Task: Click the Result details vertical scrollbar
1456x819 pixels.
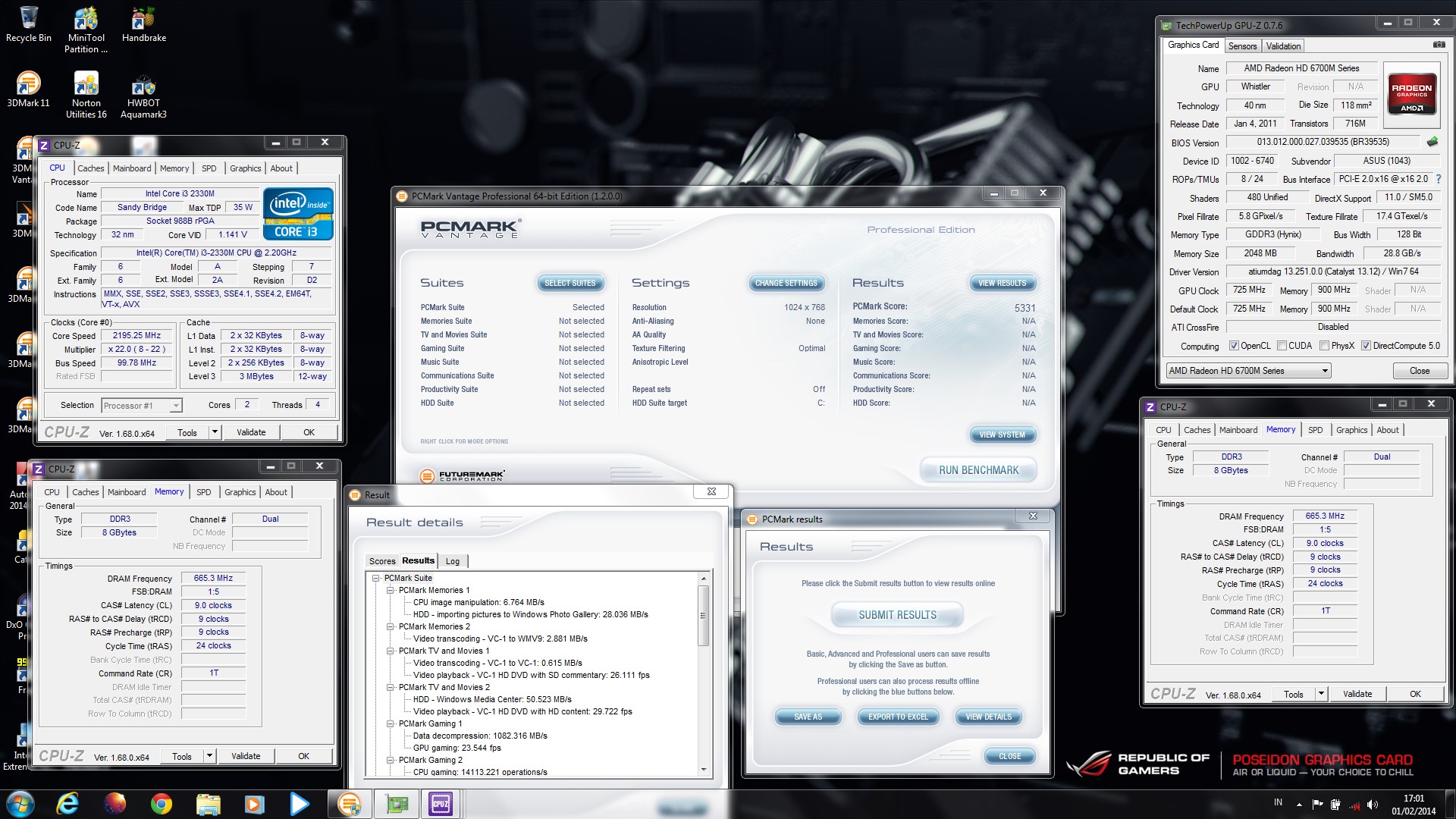Action: click(x=703, y=673)
